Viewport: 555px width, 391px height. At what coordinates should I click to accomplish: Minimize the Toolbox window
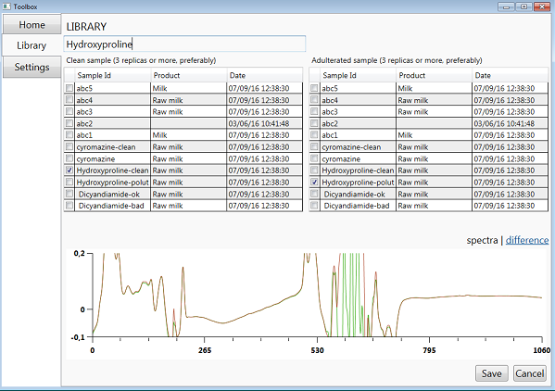click(x=506, y=7)
